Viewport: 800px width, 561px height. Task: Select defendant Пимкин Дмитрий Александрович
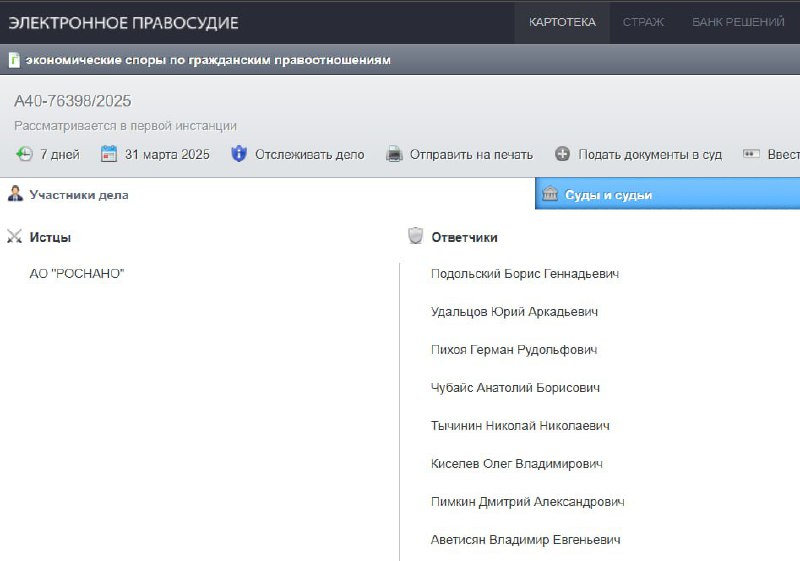(528, 502)
